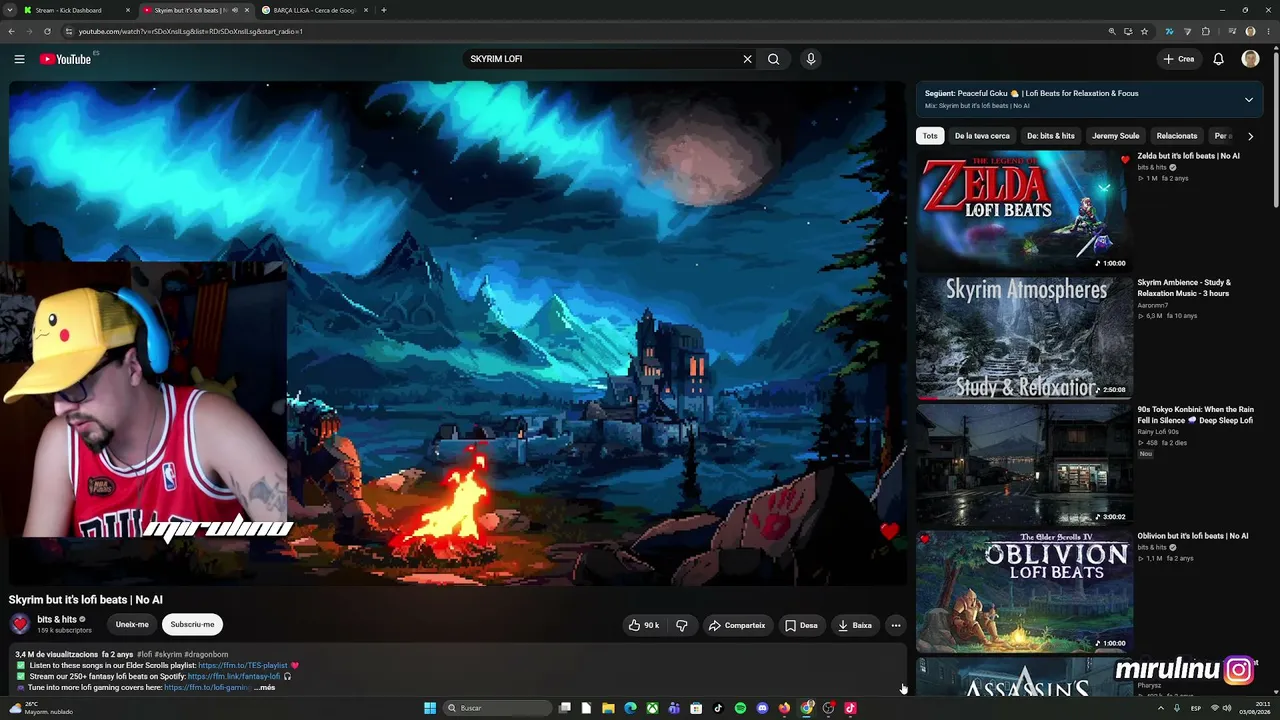The width and height of the screenshot is (1280, 720).
Task: Click the Uneix-me join button
Action: 132,624
